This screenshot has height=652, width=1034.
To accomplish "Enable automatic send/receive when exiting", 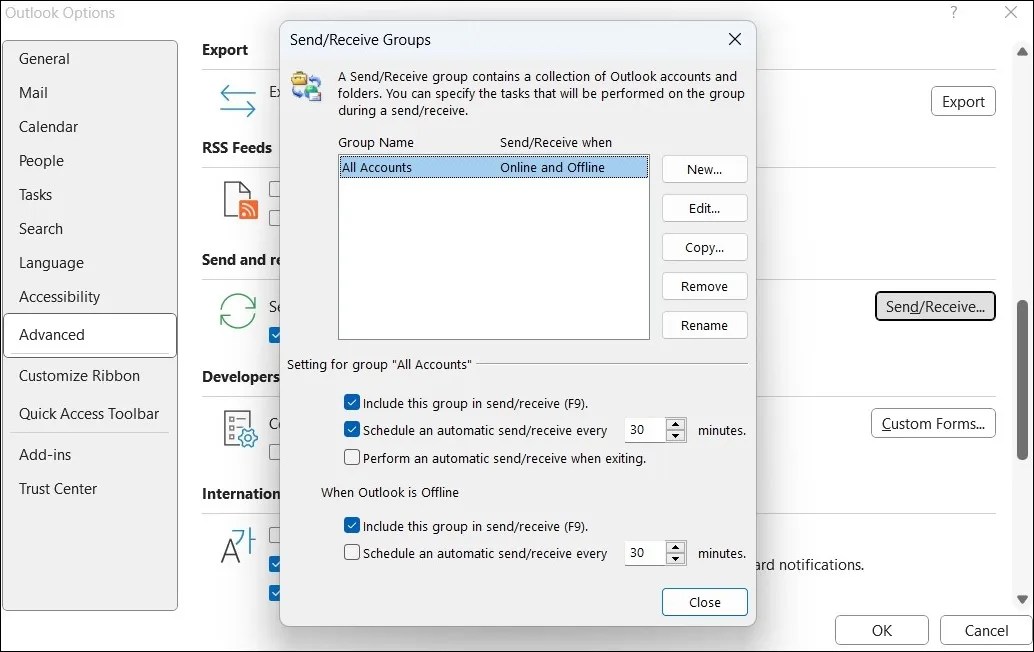I will tap(352, 456).
